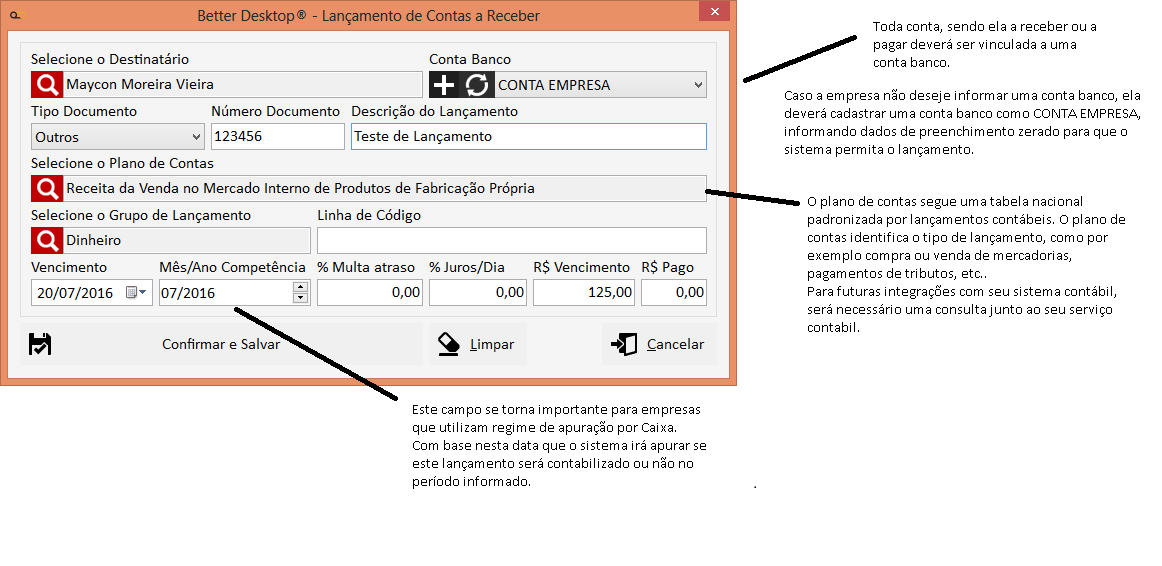Image resolution: width=1162 pixels, height=566 pixels.
Task: Open the Vencimento calendar picker
Action: point(136,293)
